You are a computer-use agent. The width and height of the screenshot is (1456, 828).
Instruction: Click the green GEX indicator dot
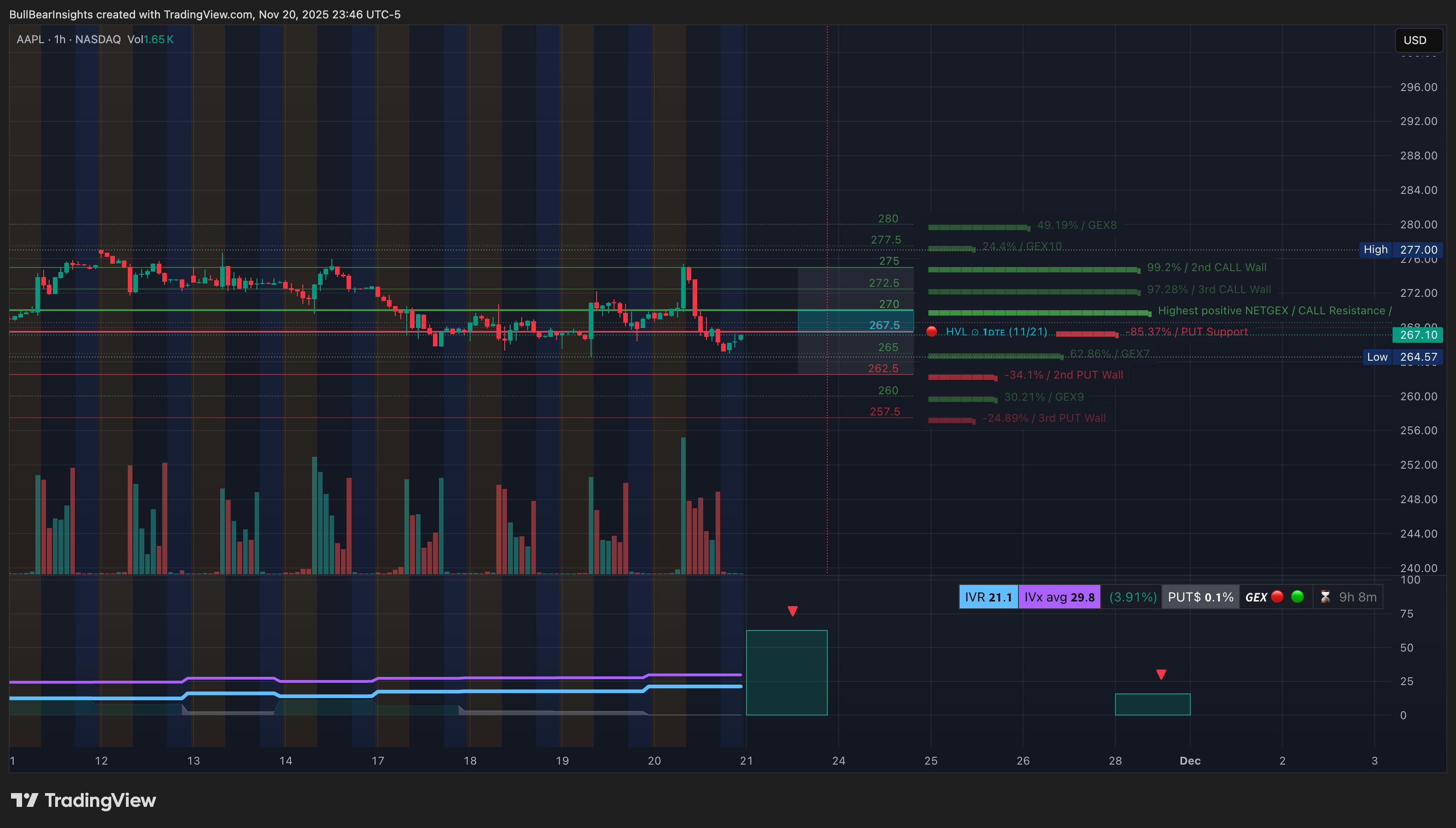(x=1297, y=596)
